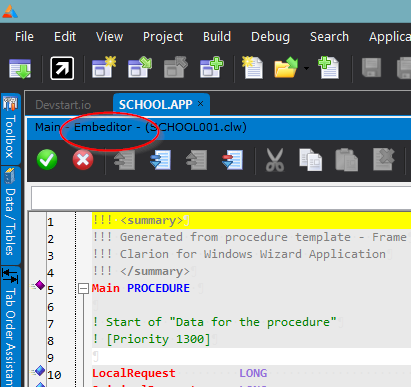The height and width of the screenshot is (387, 411).
Task: Click the Cut scissors icon
Action: pyautogui.click(x=275, y=160)
